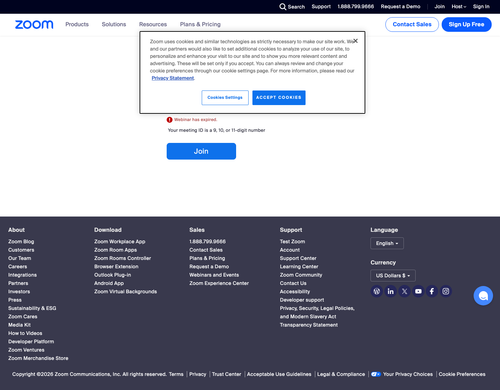The height and width of the screenshot is (390, 500).
Task: Open Press footer link
Action: [x=15, y=300]
